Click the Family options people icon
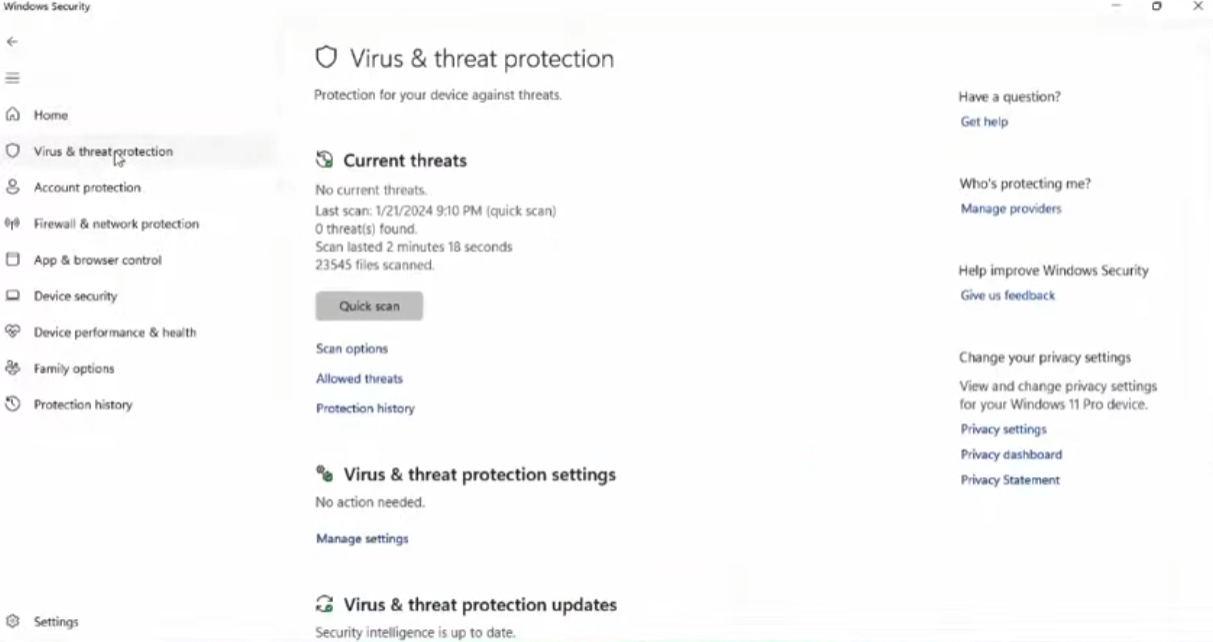 click(x=13, y=368)
